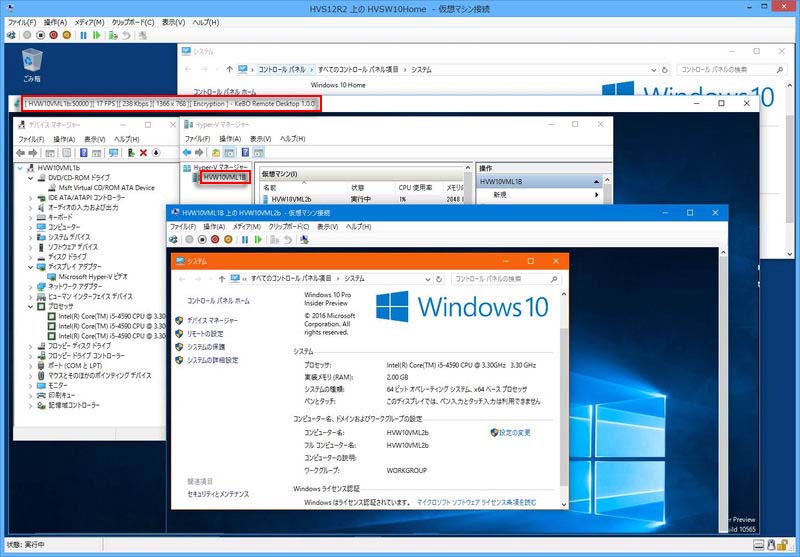Click red Shut Down icon in HVSW10Home toolbar
The image size is (800, 557).
54,35
